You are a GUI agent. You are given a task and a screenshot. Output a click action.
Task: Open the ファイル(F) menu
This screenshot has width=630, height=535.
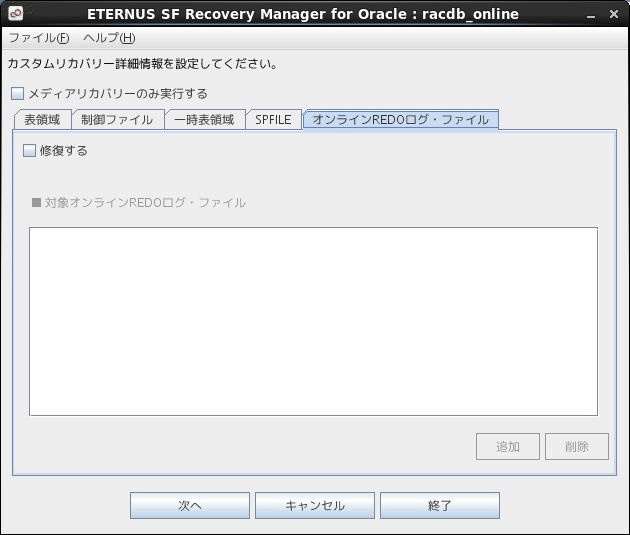[x=39, y=38]
